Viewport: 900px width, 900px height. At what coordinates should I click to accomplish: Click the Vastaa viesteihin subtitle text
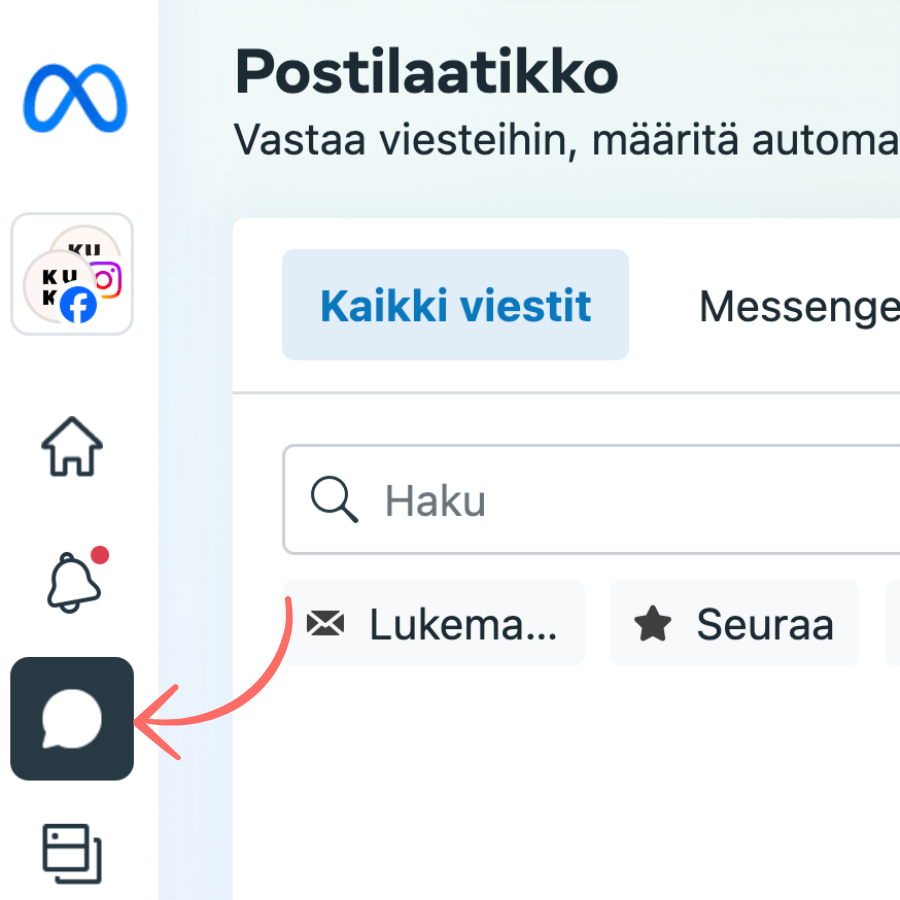(566, 140)
